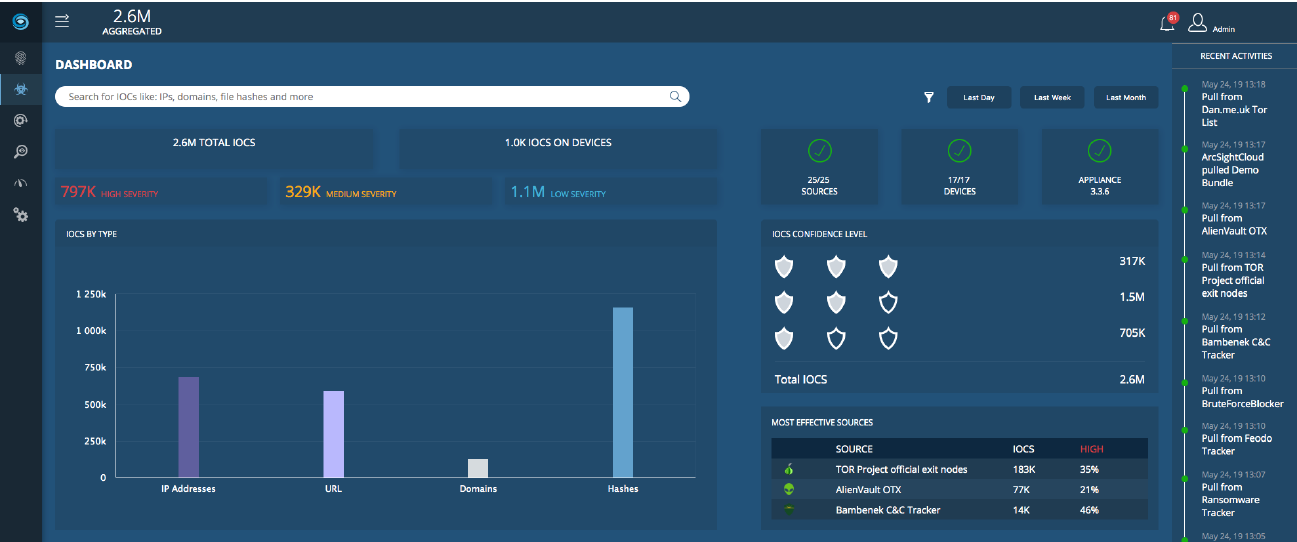Open the settings gears sidebar icon

[20, 214]
